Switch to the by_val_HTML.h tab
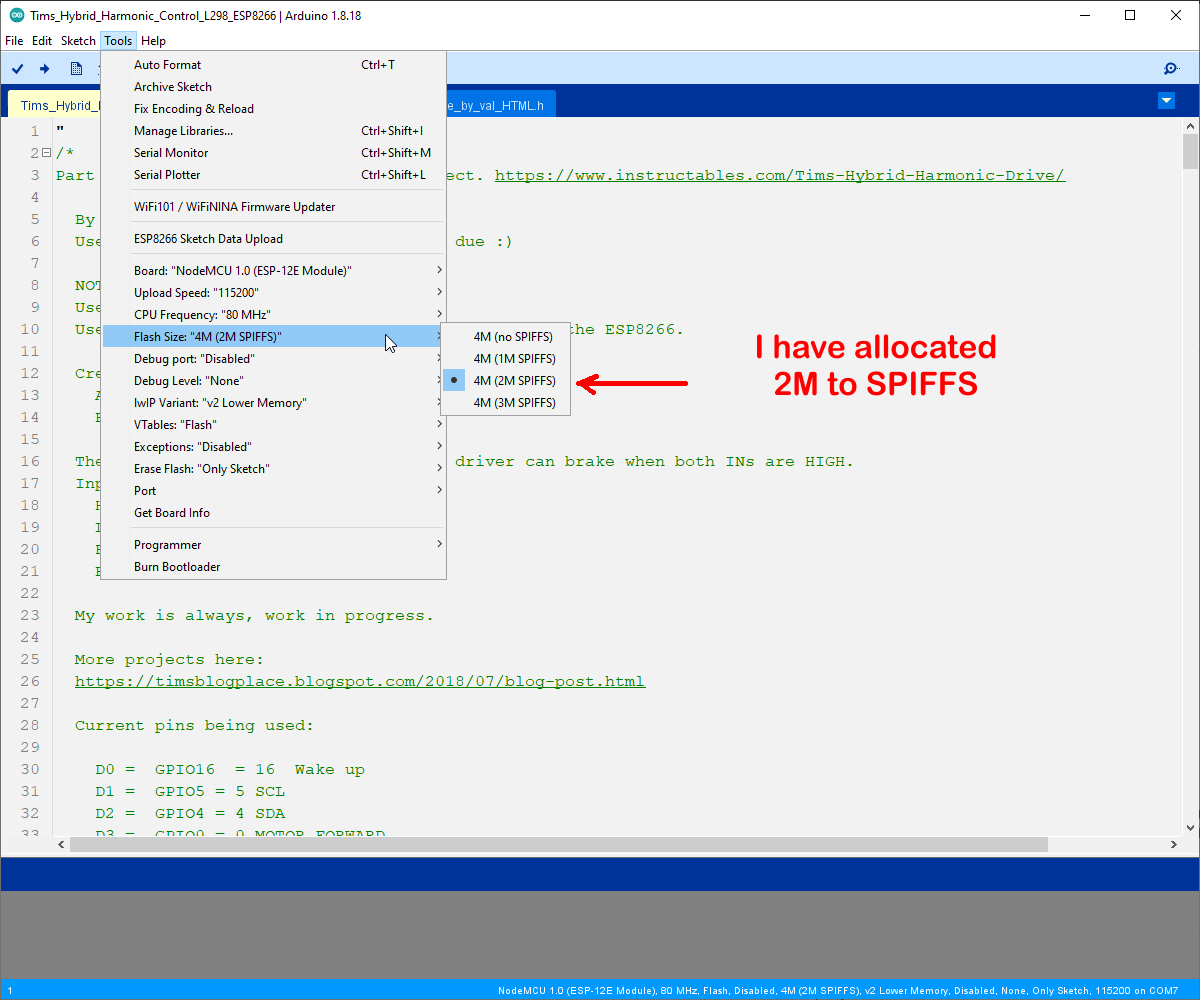 point(499,105)
